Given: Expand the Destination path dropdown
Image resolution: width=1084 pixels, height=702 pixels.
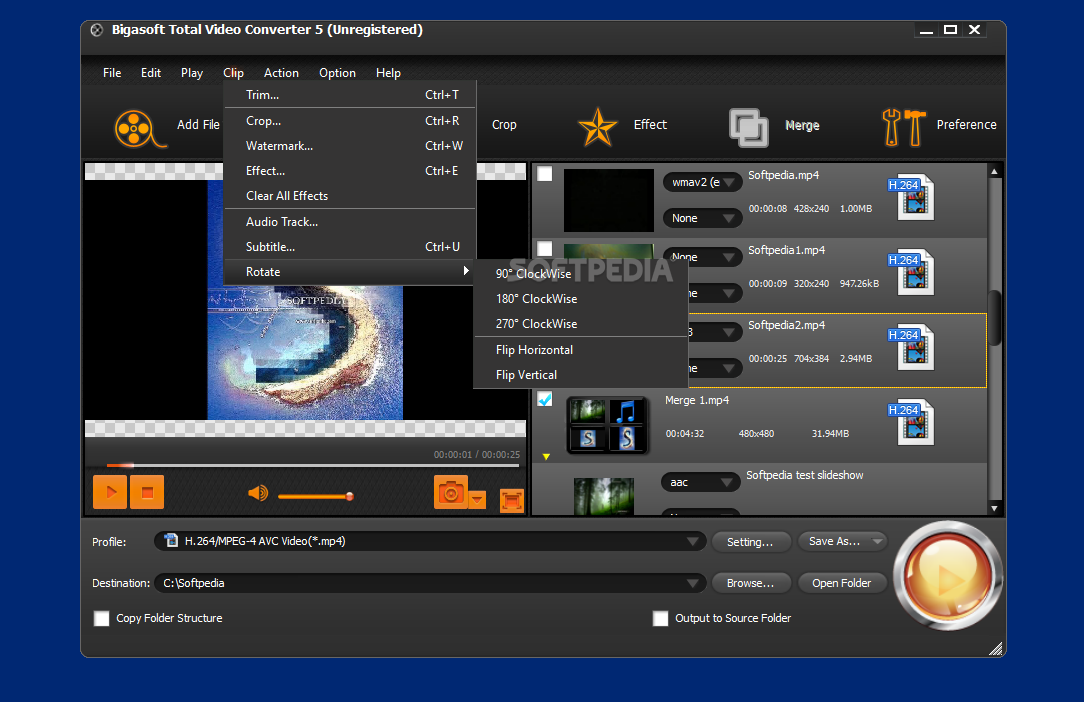Looking at the screenshot, I should (x=692, y=584).
